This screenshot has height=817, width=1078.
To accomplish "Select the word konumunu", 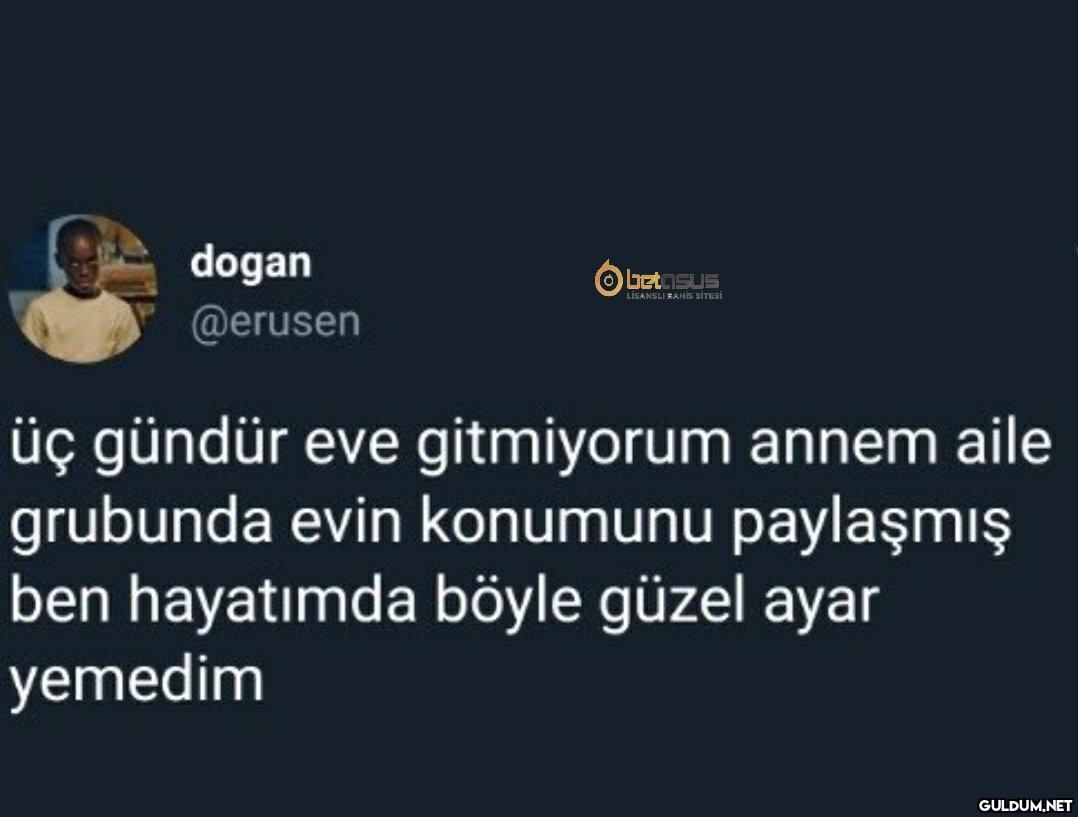I will pyautogui.click(x=566, y=523).
